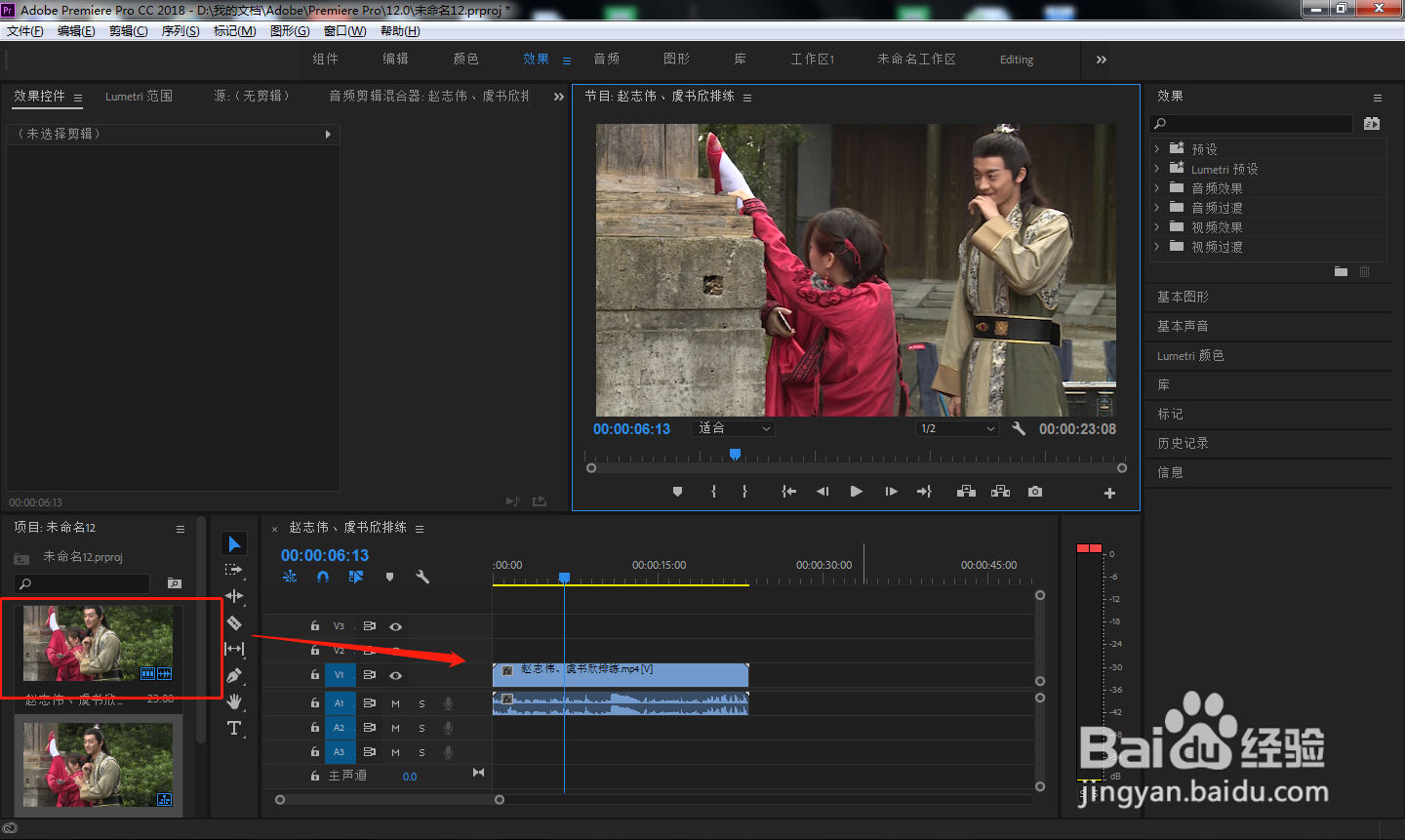The image size is (1405, 840).
Task: Open program monitor settings wrench
Action: 1019,428
